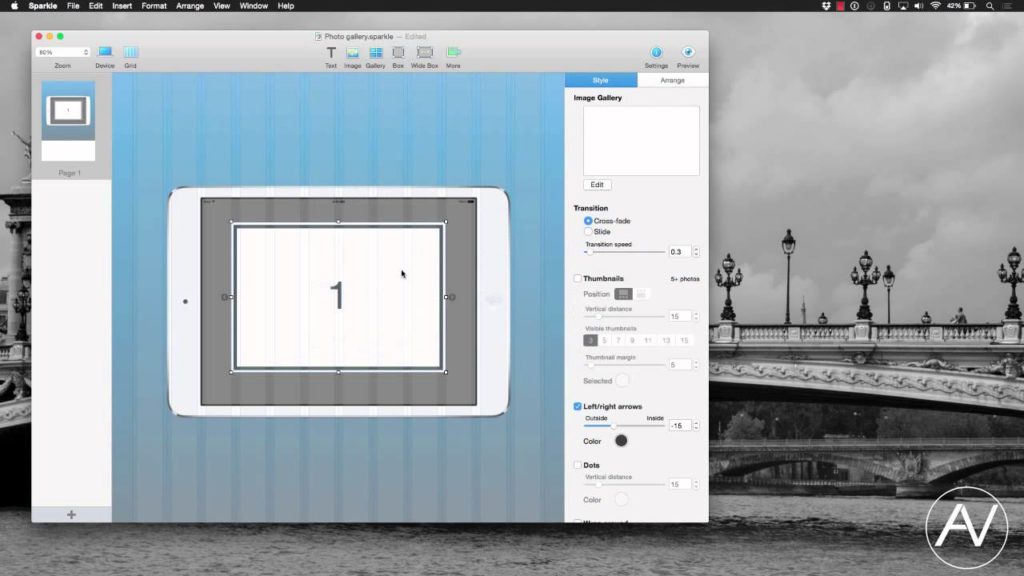This screenshot has height=576, width=1024.
Task: Open the Format menu
Action: 154,6
